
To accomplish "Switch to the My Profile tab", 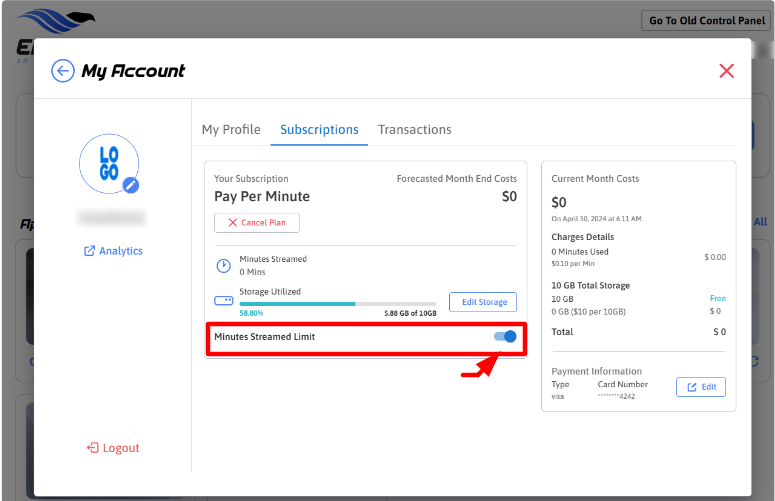I will 231,130.
